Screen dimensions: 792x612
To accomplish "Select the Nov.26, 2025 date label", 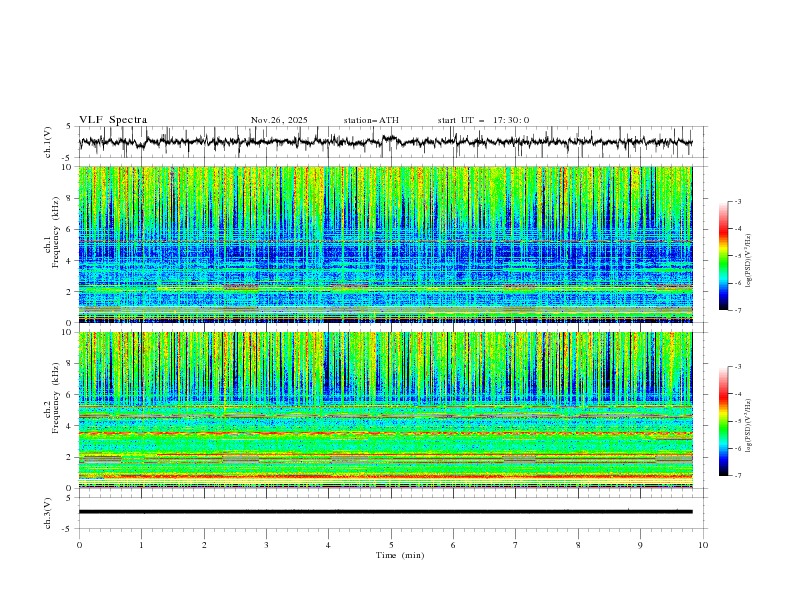I will click(279, 120).
